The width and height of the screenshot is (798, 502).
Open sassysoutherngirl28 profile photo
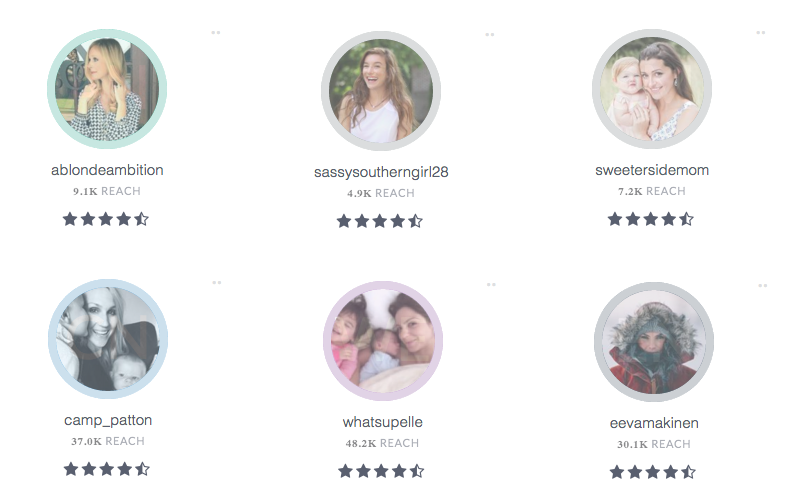(x=381, y=91)
